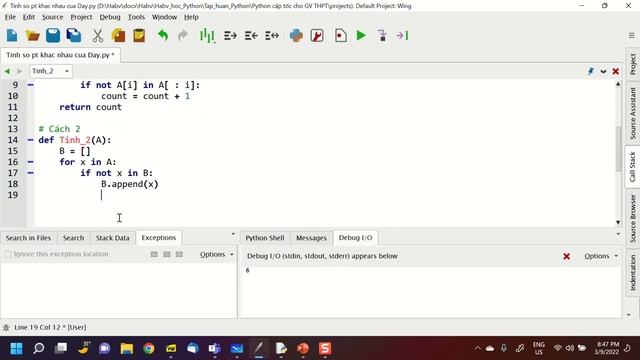Open the Edit menu
Viewport: 640px width, 360px height.
pyautogui.click(x=29, y=17)
